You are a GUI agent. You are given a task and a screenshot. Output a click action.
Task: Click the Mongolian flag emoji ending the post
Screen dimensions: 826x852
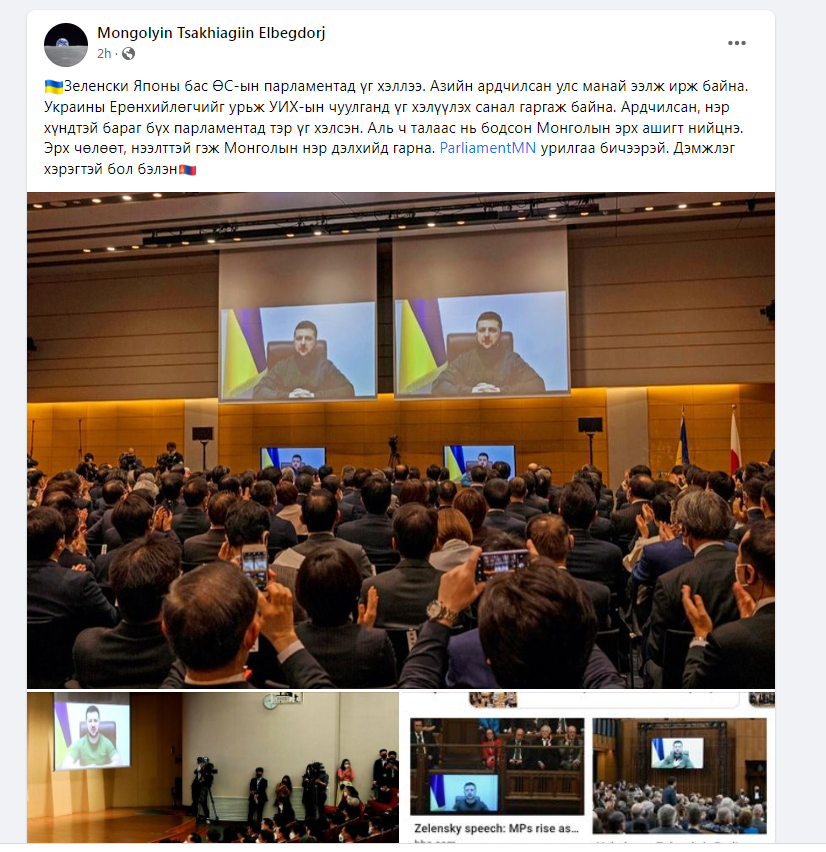pos(187,170)
